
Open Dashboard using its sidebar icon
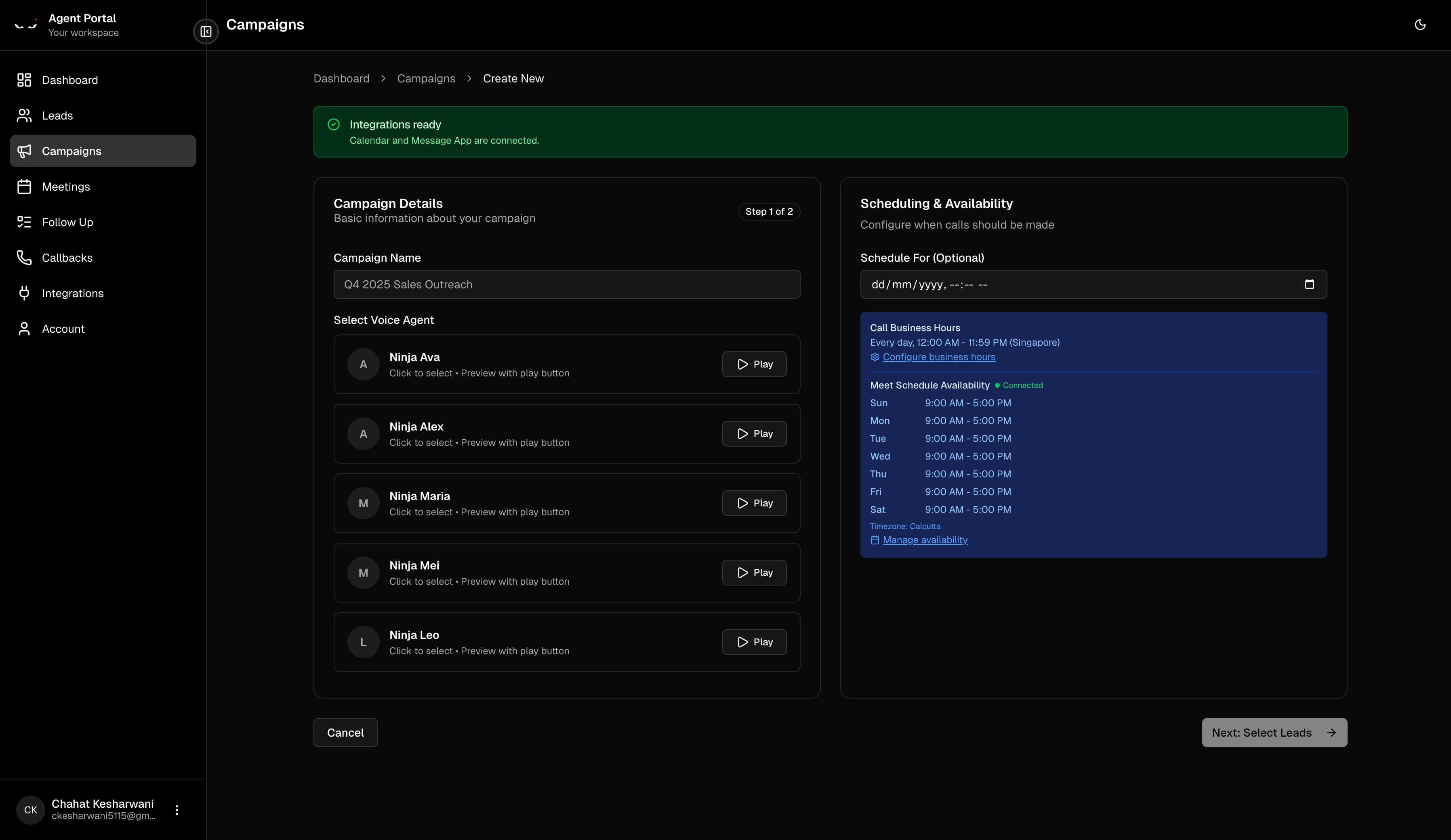[x=23, y=80]
